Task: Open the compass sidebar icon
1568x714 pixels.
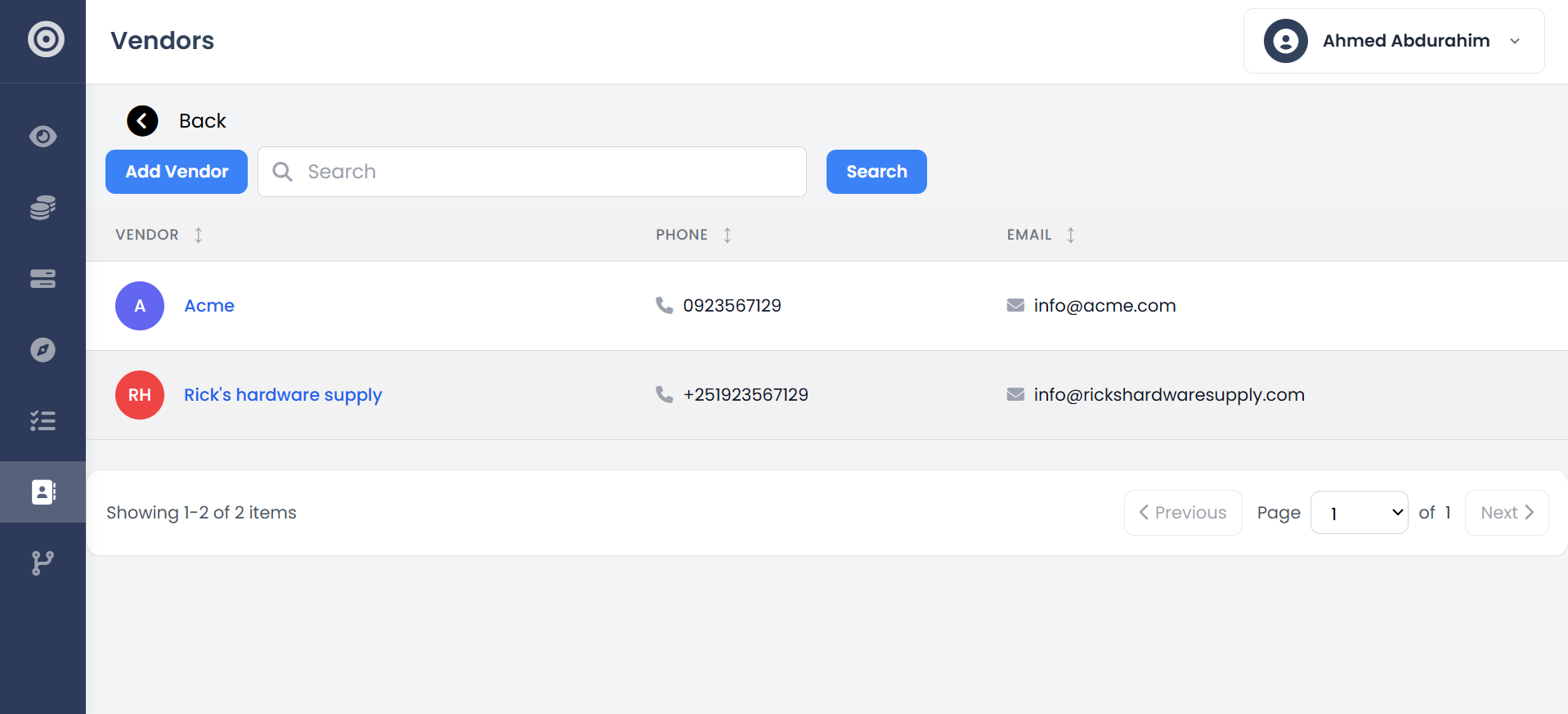Action: point(43,350)
